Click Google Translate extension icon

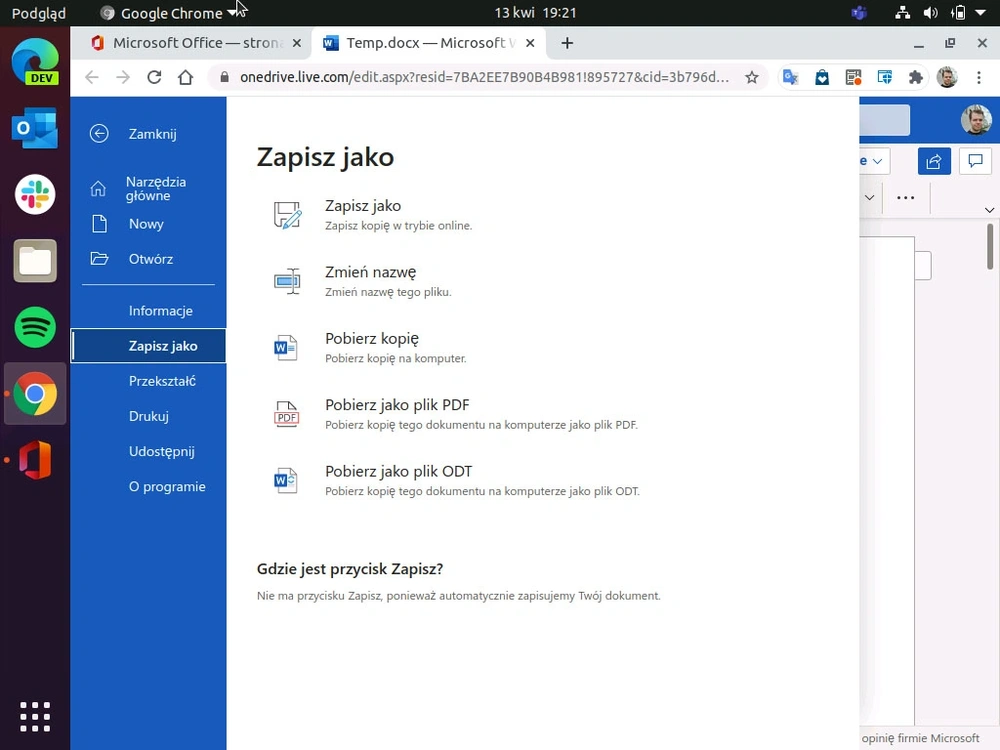point(791,77)
